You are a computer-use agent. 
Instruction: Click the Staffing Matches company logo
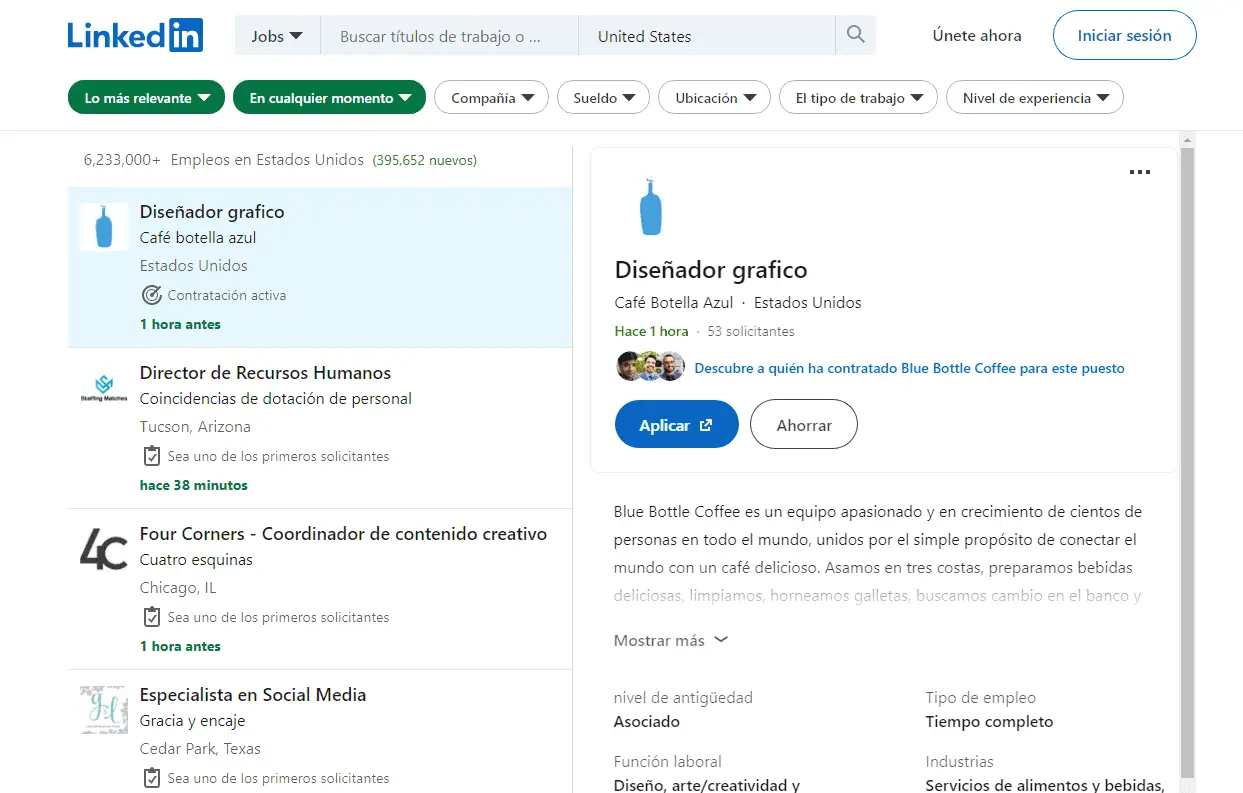(x=104, y=388)
